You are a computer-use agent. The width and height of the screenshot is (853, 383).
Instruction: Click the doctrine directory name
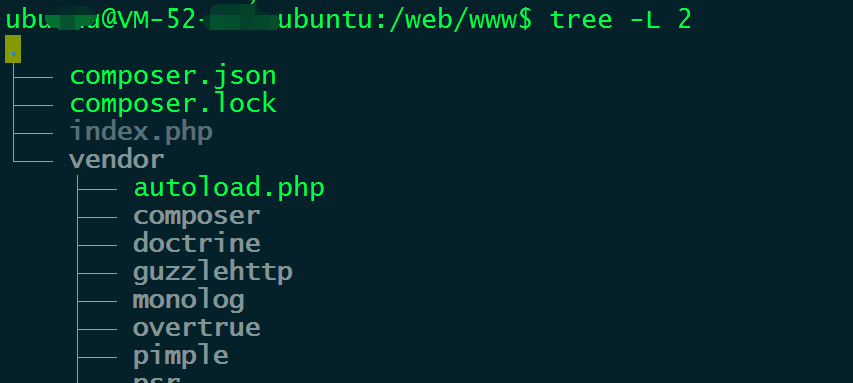click(x=196, y=243)
